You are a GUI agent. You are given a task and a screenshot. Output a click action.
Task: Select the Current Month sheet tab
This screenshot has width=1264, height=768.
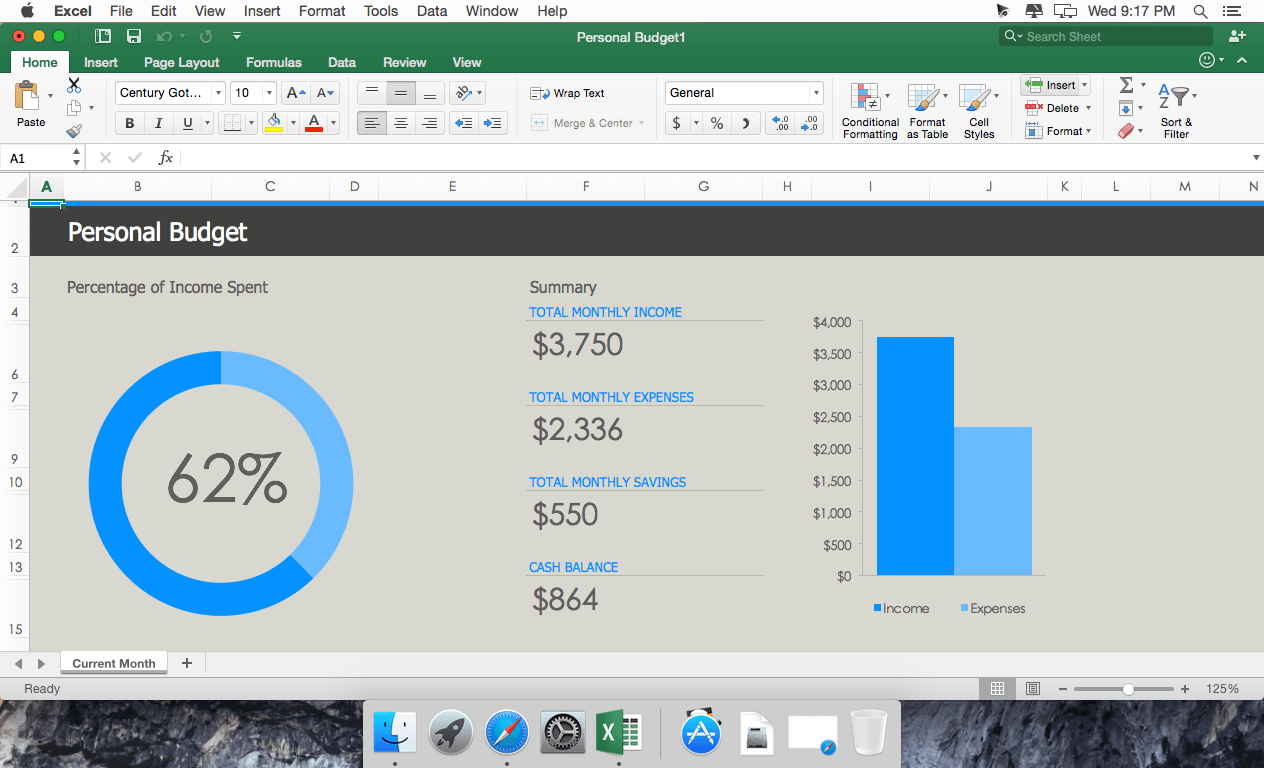113,662
